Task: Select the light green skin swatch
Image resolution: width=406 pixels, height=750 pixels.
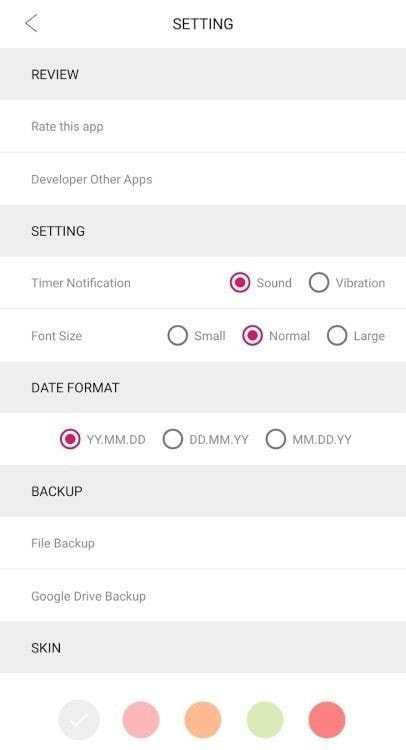Action: coord(265,719)
